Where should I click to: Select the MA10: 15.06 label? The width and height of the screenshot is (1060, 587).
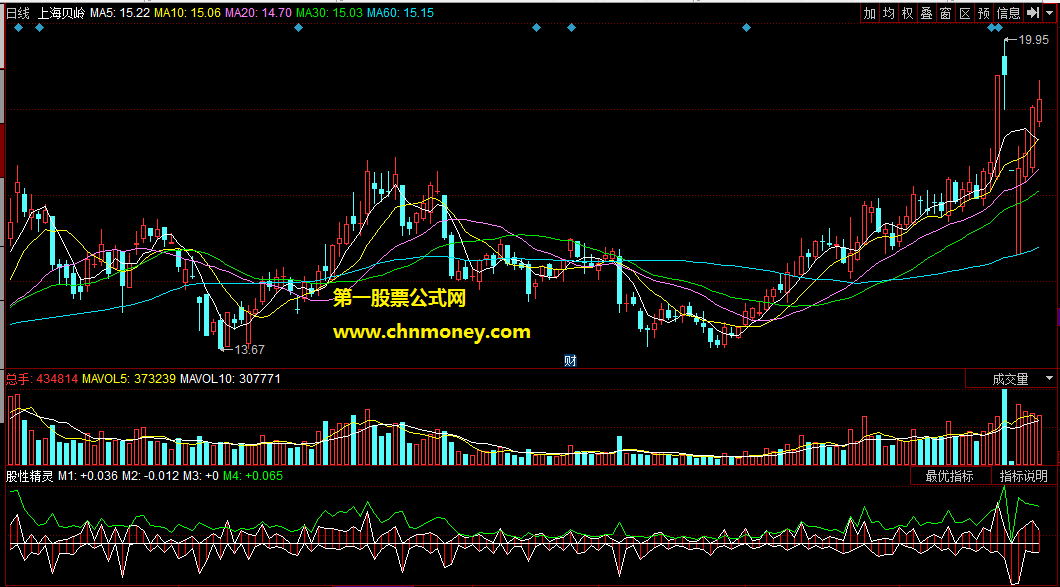coord(188,13)
